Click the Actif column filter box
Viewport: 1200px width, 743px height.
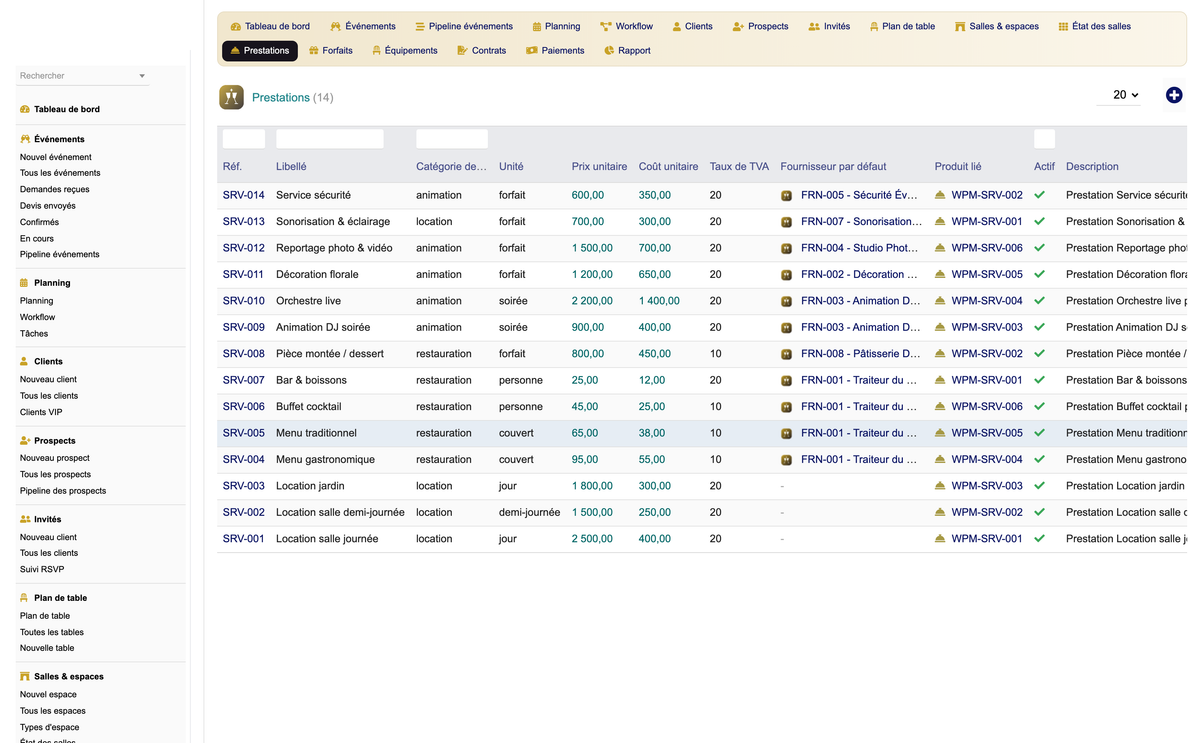point(1044,139)
